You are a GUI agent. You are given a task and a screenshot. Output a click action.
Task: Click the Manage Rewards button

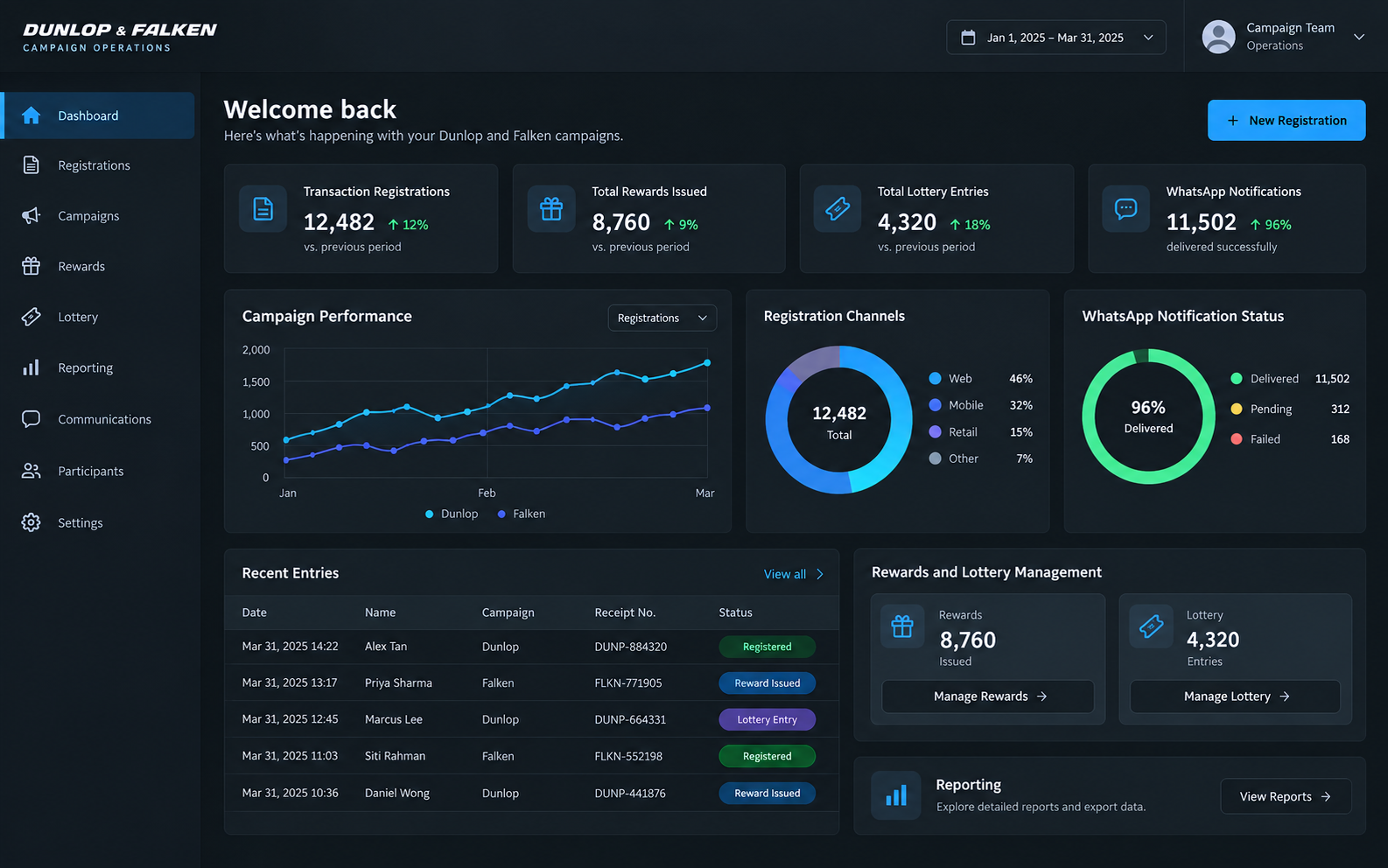click(x=988, y=696)
